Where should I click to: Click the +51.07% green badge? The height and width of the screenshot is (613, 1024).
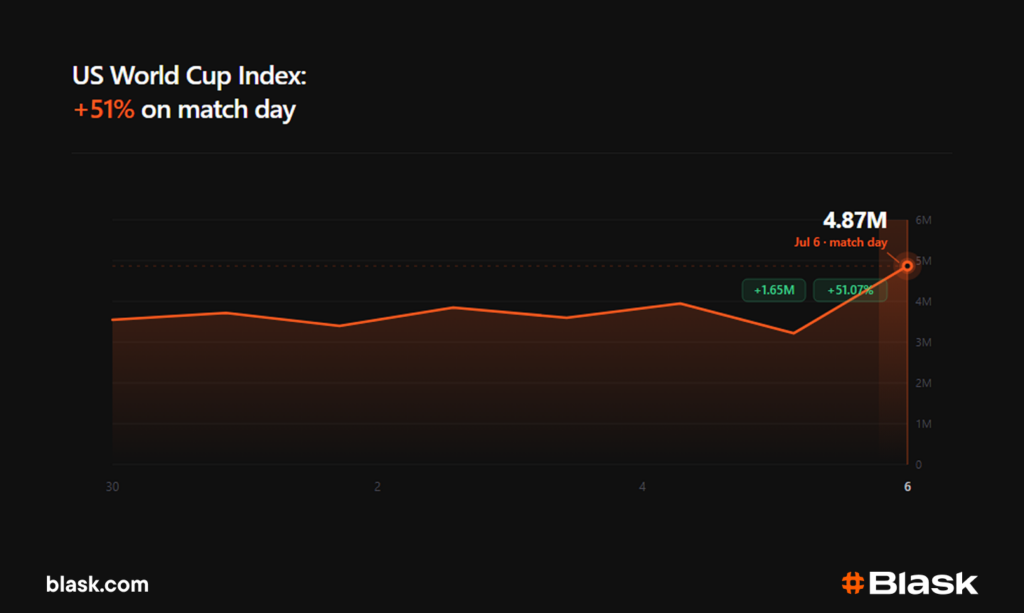tap(850, 290)
